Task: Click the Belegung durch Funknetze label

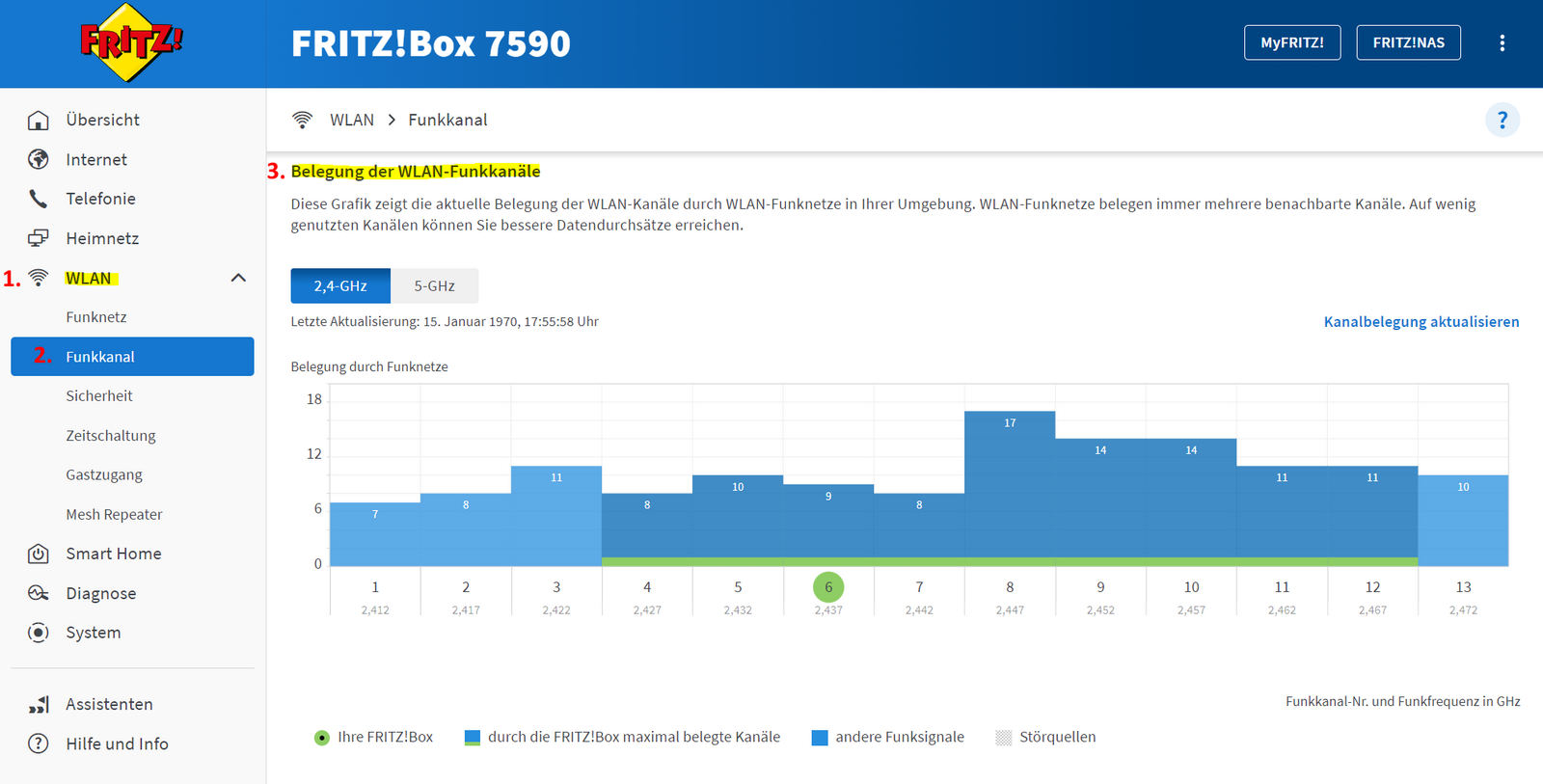Action: 369,366
